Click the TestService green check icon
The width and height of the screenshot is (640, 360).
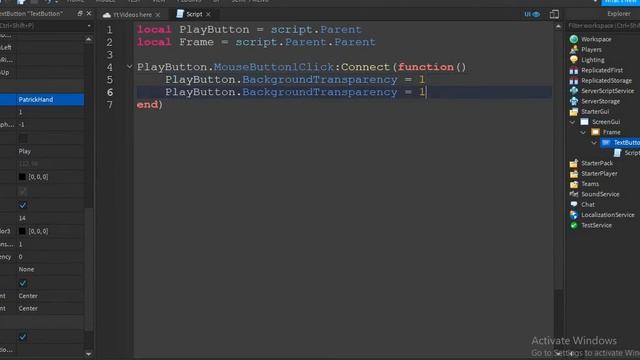(574, 225)
